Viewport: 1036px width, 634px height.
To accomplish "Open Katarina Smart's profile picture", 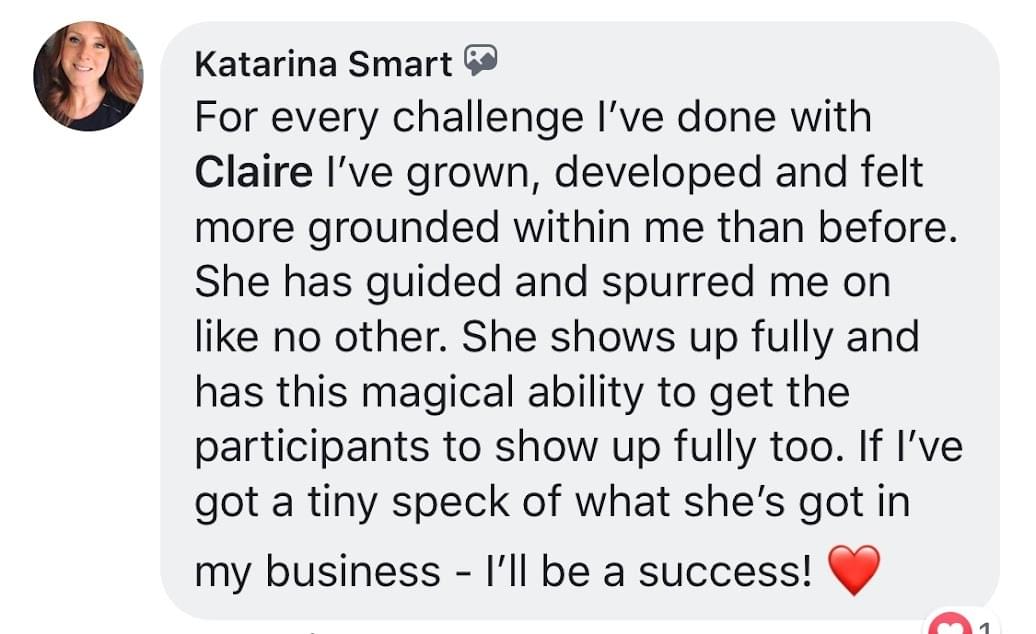I will tap(89, 76).
